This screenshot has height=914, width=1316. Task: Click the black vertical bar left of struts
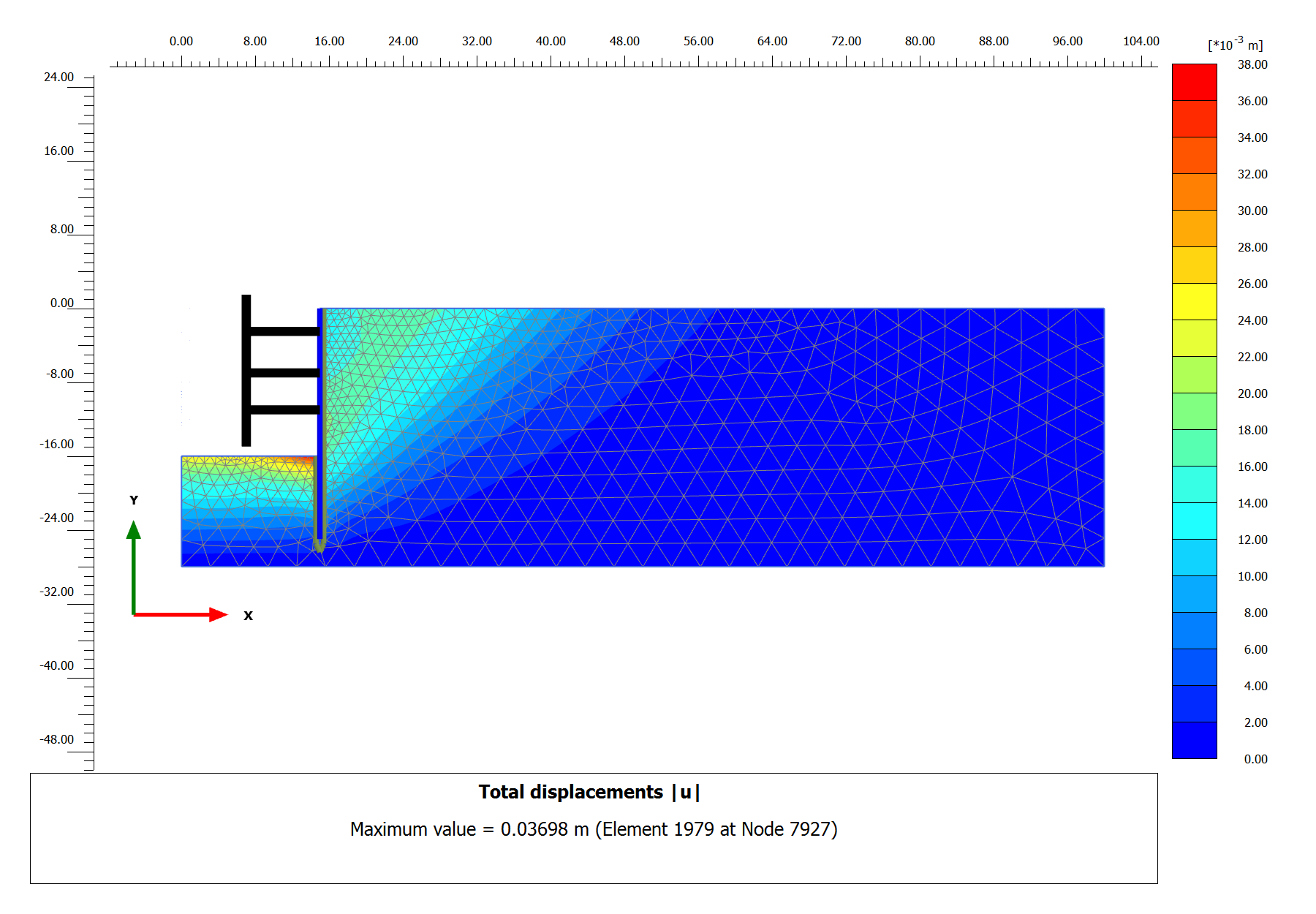[246, 370]
